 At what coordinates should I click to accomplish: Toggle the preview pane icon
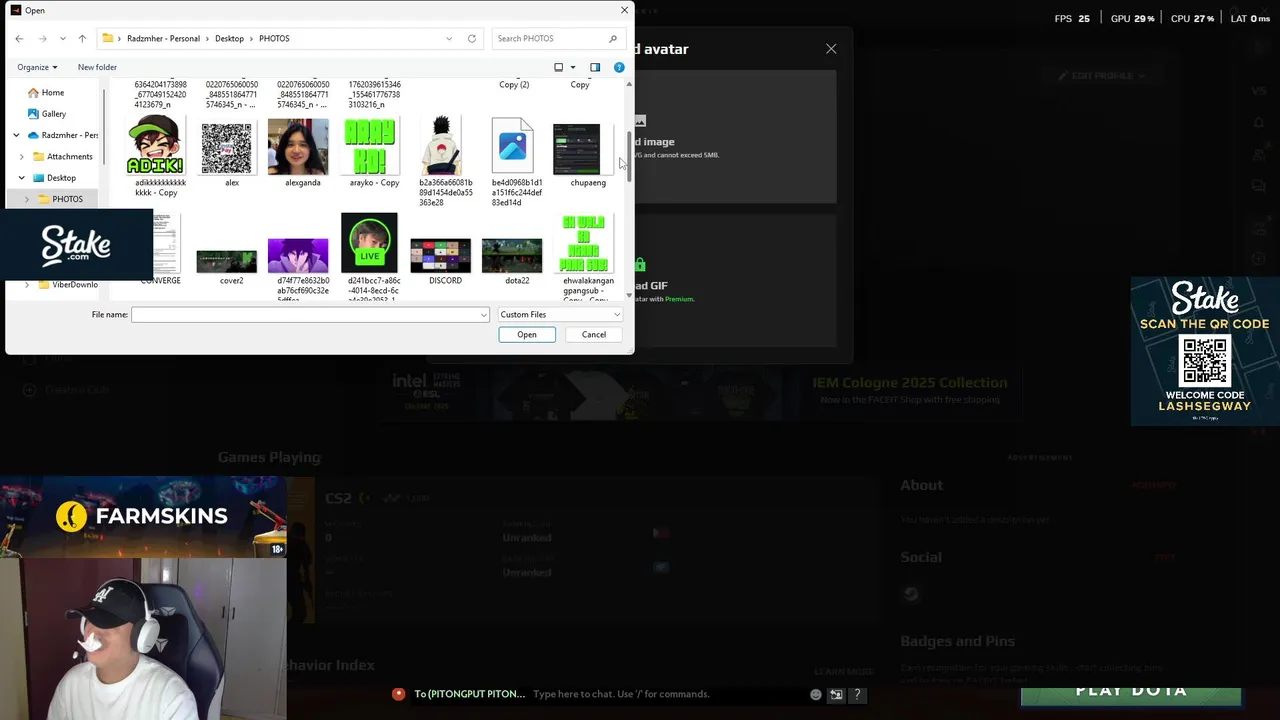pos(595,67)
